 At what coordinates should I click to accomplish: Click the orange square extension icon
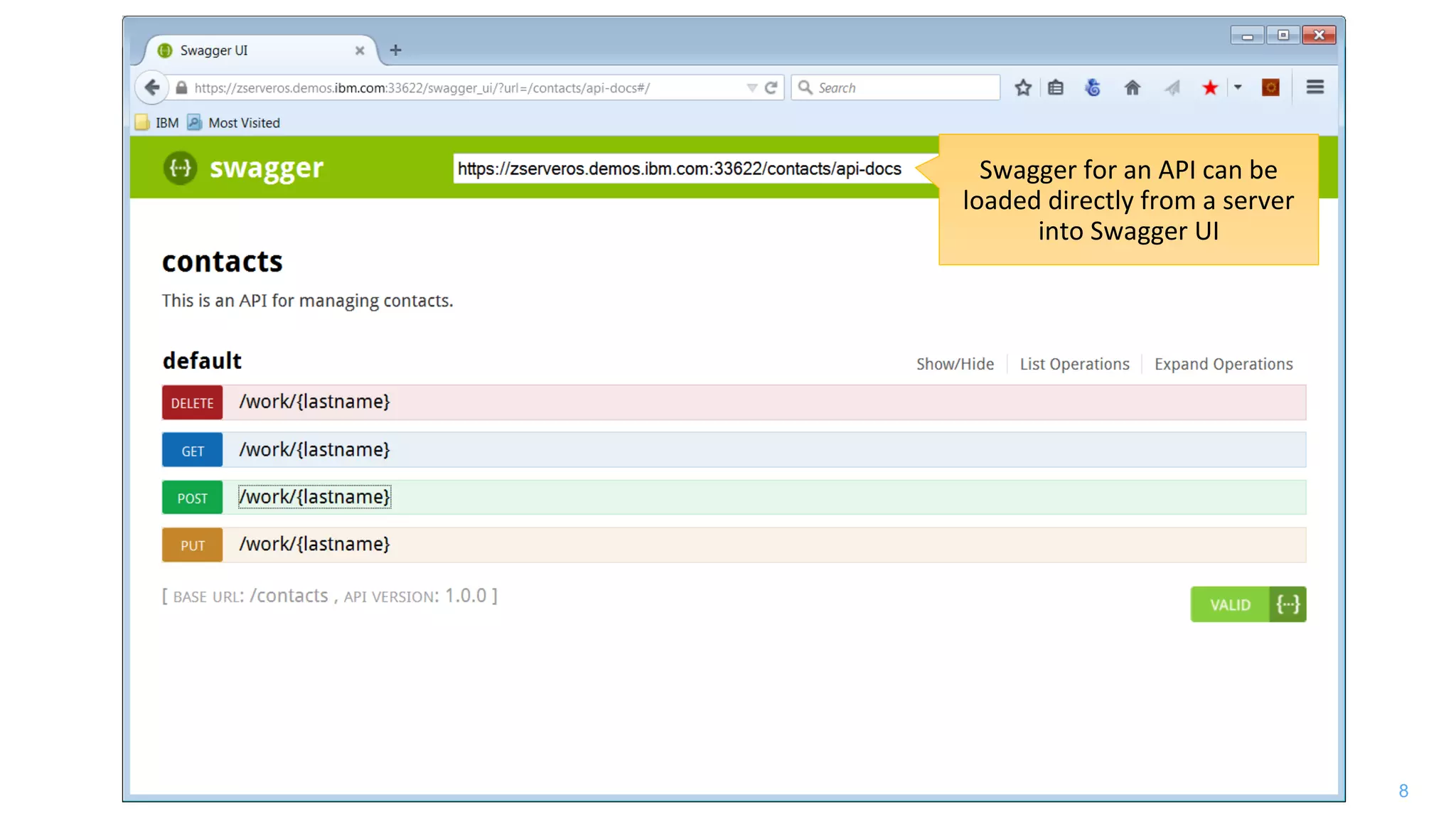pos(1270,87)
